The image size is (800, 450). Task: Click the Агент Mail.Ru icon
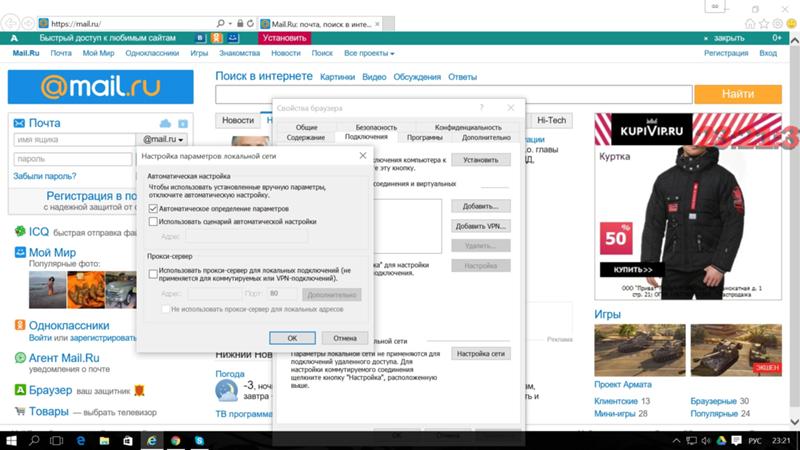(20, 358)
